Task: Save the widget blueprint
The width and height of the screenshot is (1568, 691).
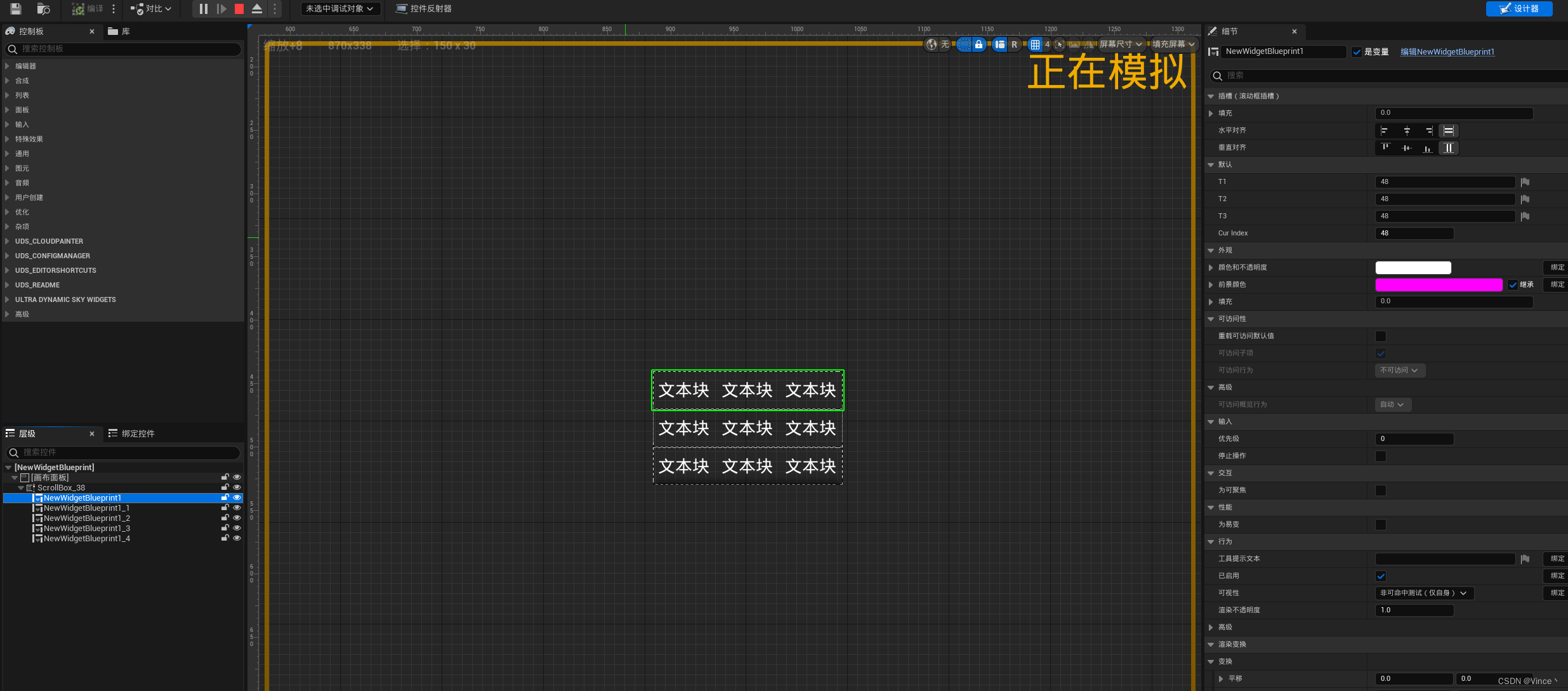Action: tap(14, 9)
